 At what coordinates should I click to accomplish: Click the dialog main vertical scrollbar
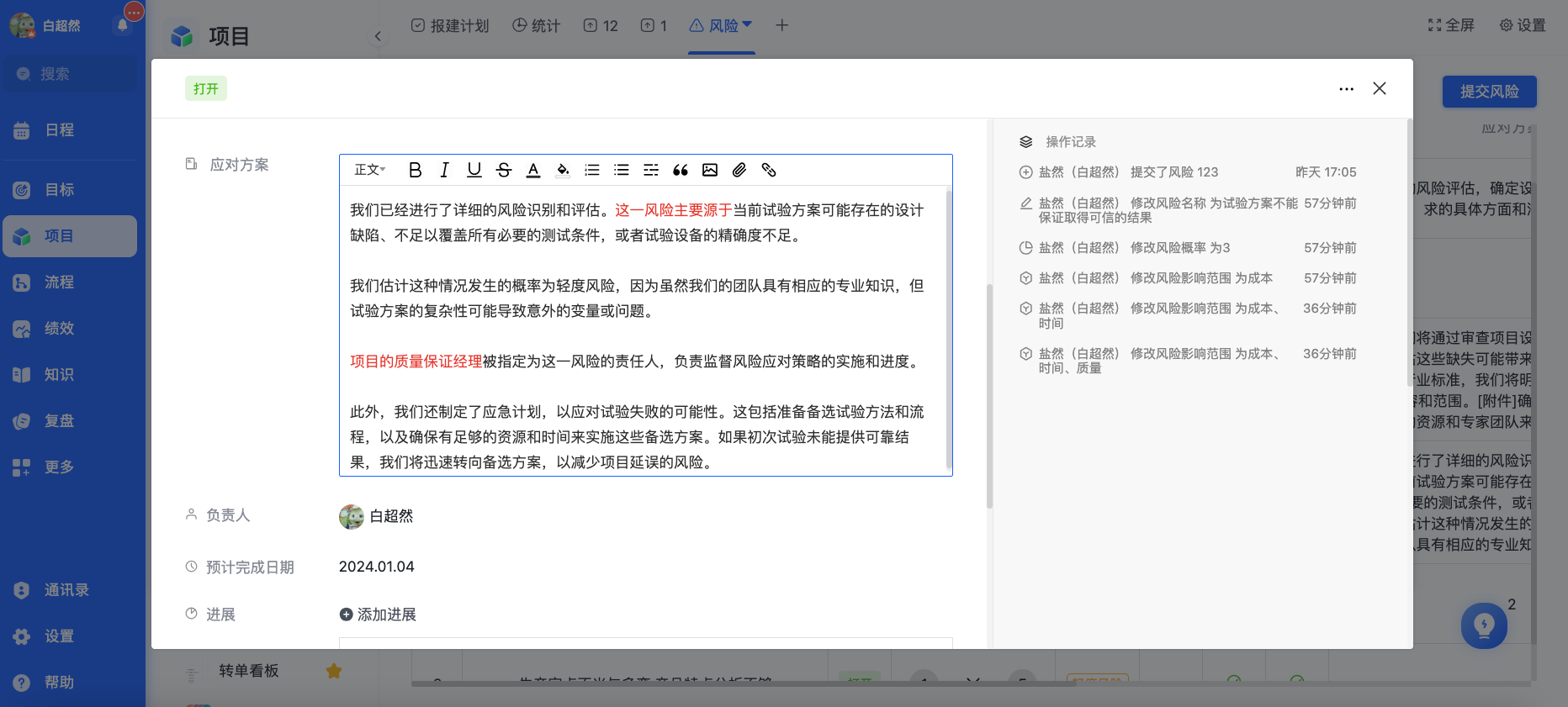[x=989, y=395]
